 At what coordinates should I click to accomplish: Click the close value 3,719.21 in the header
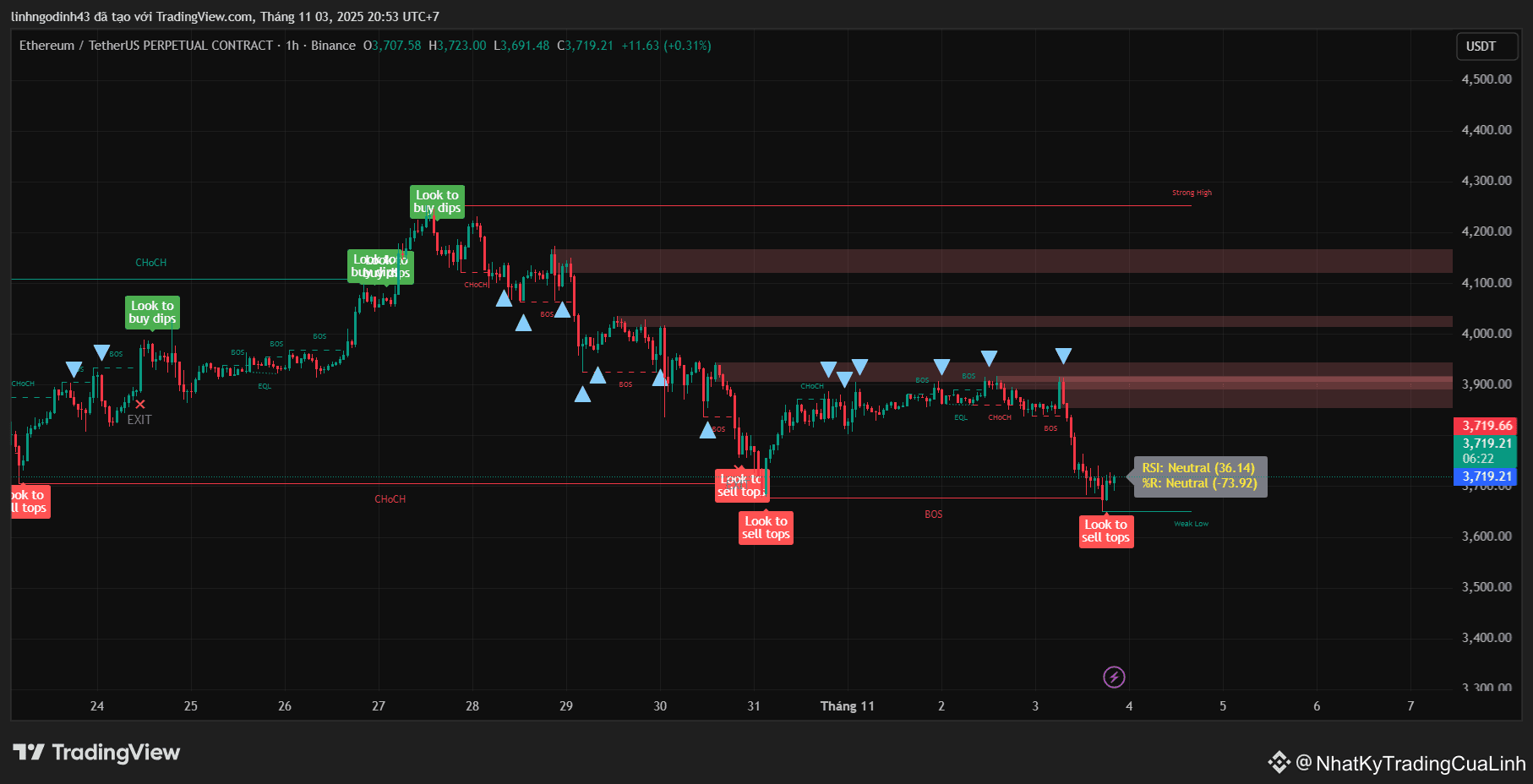tap(589, 46)
